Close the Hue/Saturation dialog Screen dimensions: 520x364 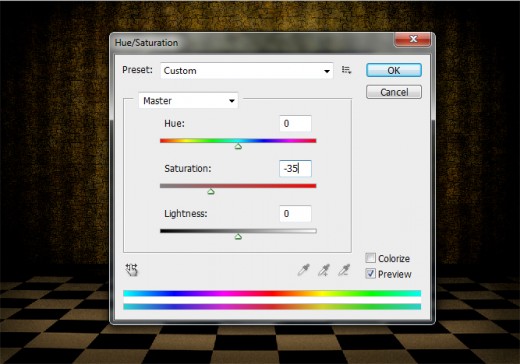click(413, 39)
